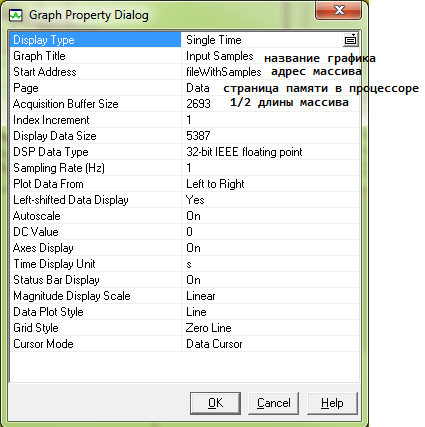Select the Cursor Mode Data Cursor value
425x427 pixels.
point(214,344)
